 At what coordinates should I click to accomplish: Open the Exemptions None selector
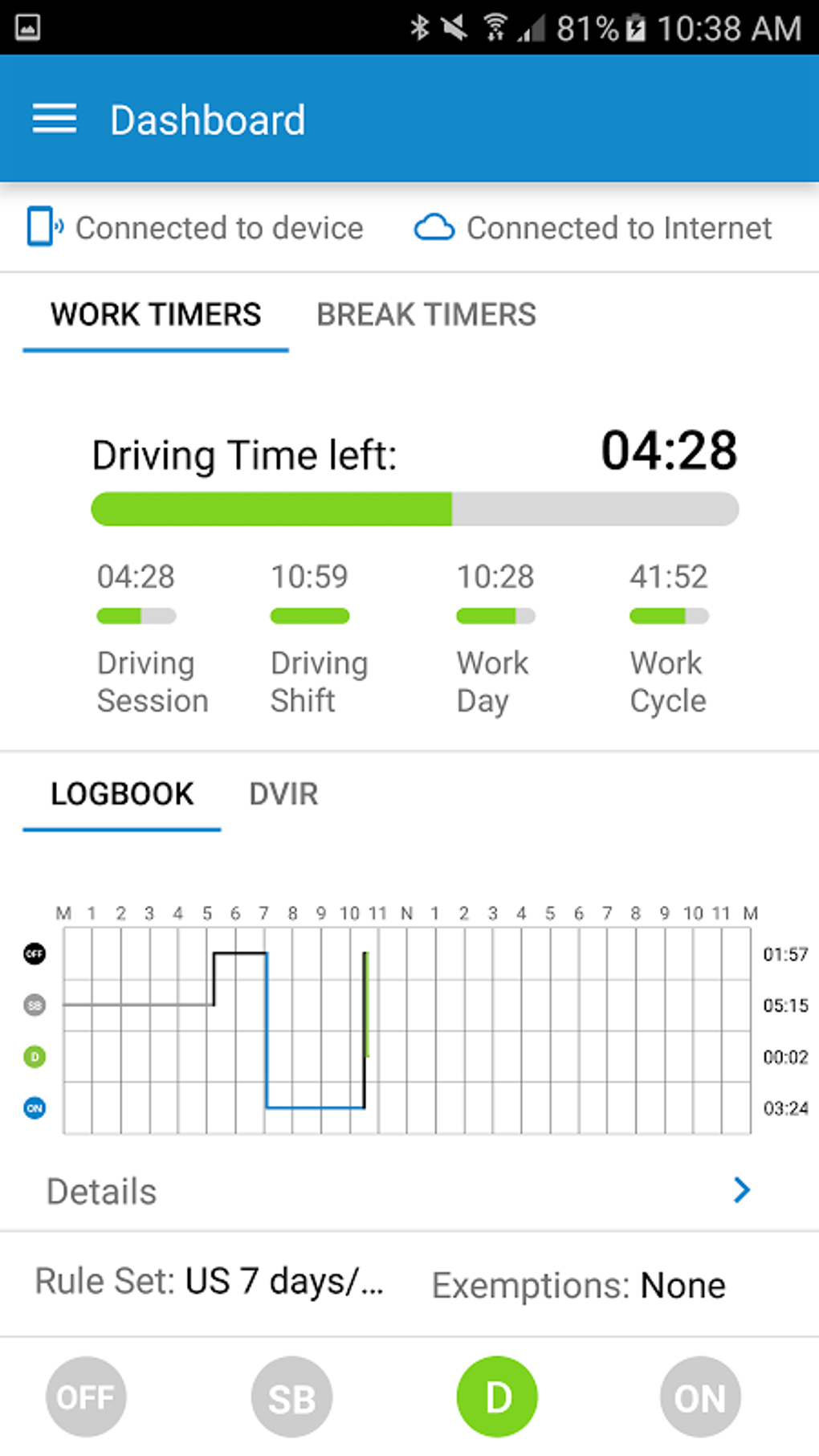coord(578,1285)
